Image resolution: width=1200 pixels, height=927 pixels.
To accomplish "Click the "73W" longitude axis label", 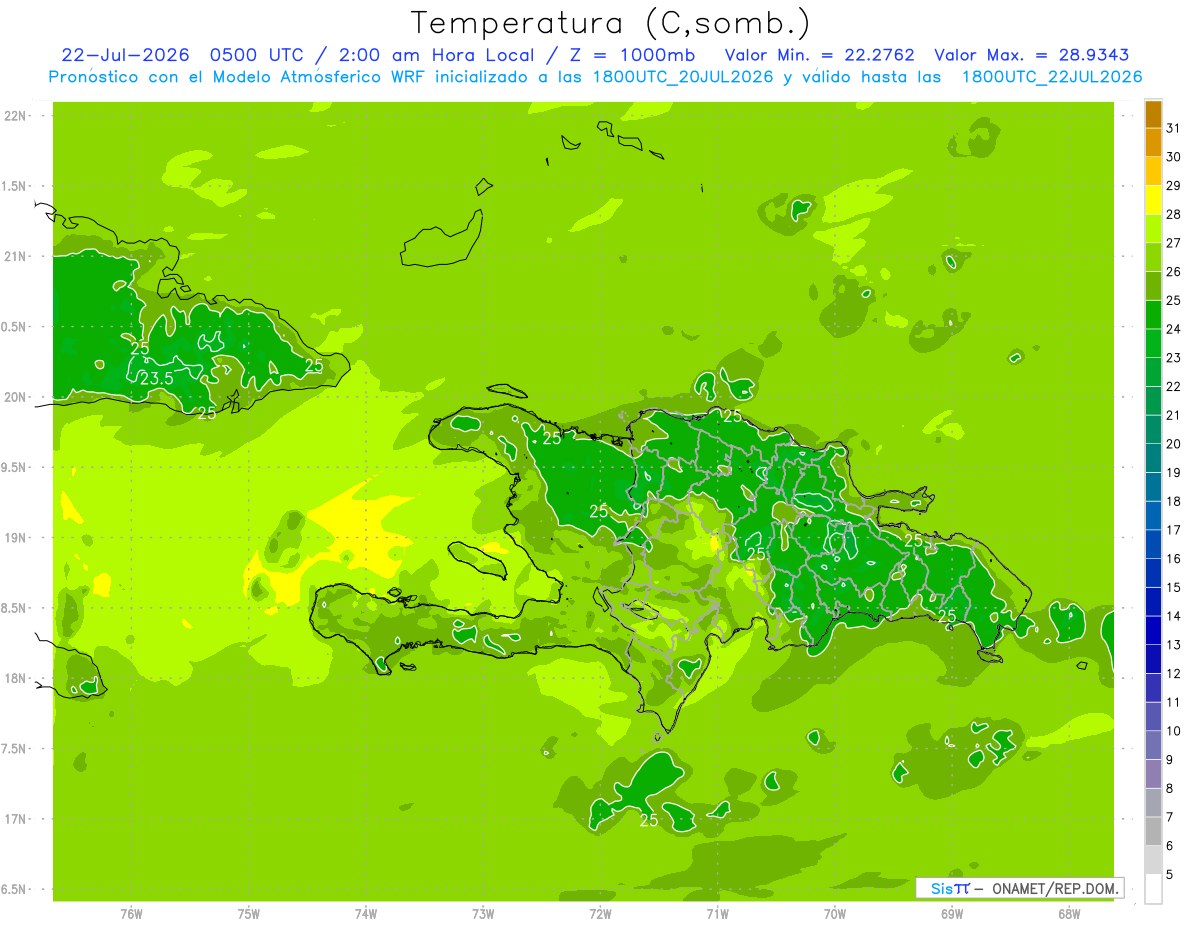I will pos(483,913).
